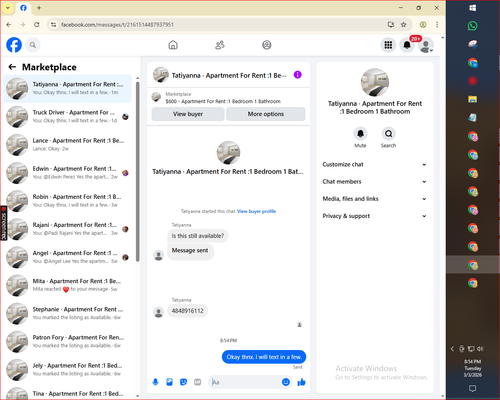Expand Customize chat section
The width and height of the screenshot is (500, 400).
pos(374,164)
